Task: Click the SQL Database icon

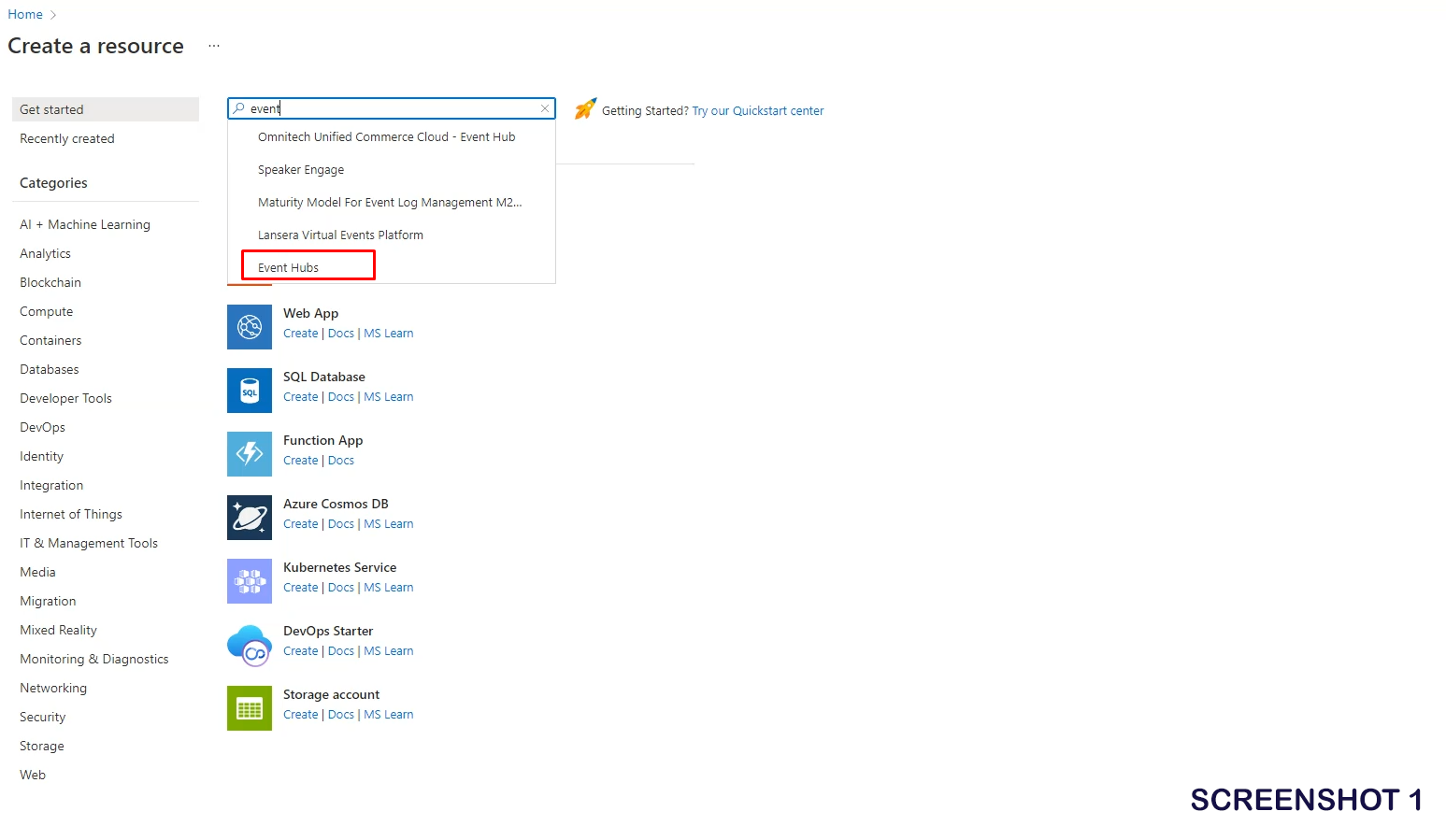Action: [x=250, y=391]
